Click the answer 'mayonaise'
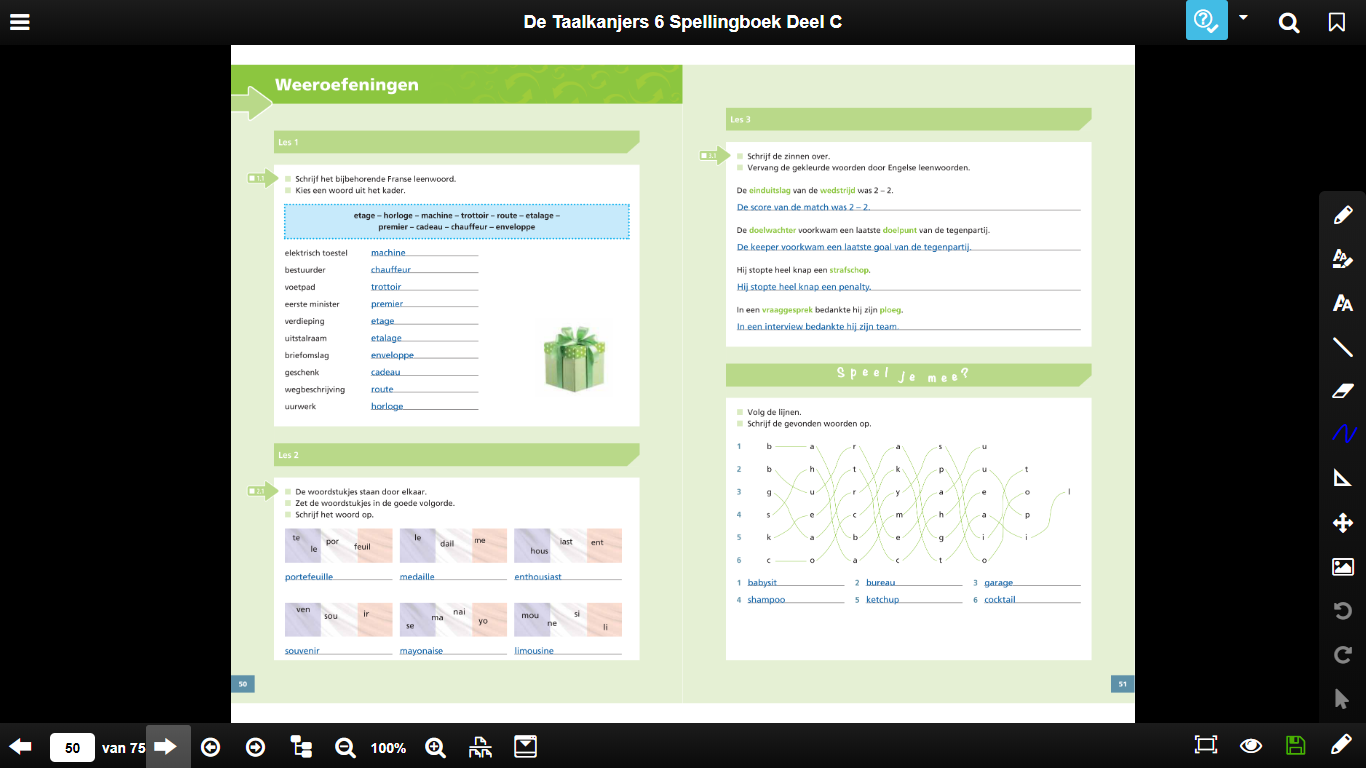The width and height of the screenshot is (1366, 768). [x=421, y=651]
